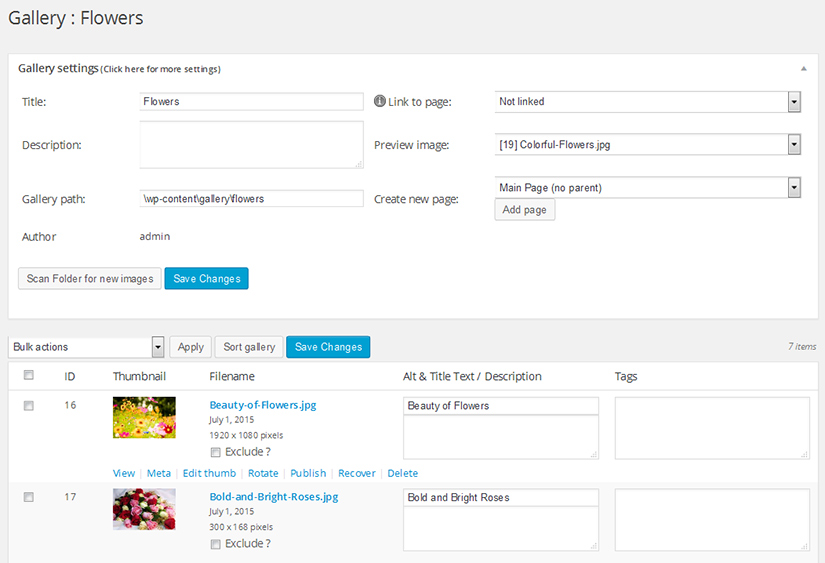Screen dimensions: 825x563
Task: Click the info icon beside Link to page
Action: (380, 102)
